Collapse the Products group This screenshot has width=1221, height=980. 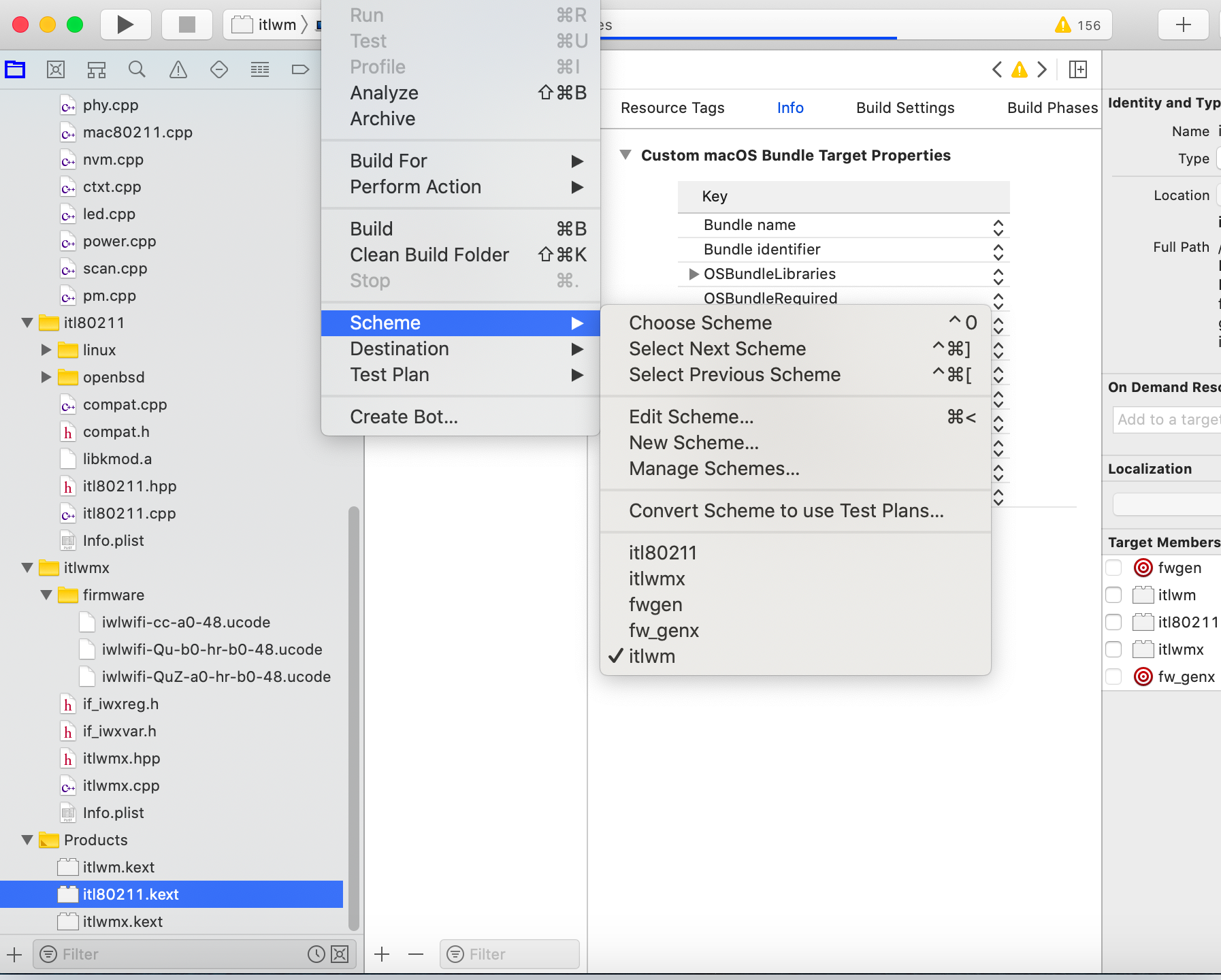26,840
